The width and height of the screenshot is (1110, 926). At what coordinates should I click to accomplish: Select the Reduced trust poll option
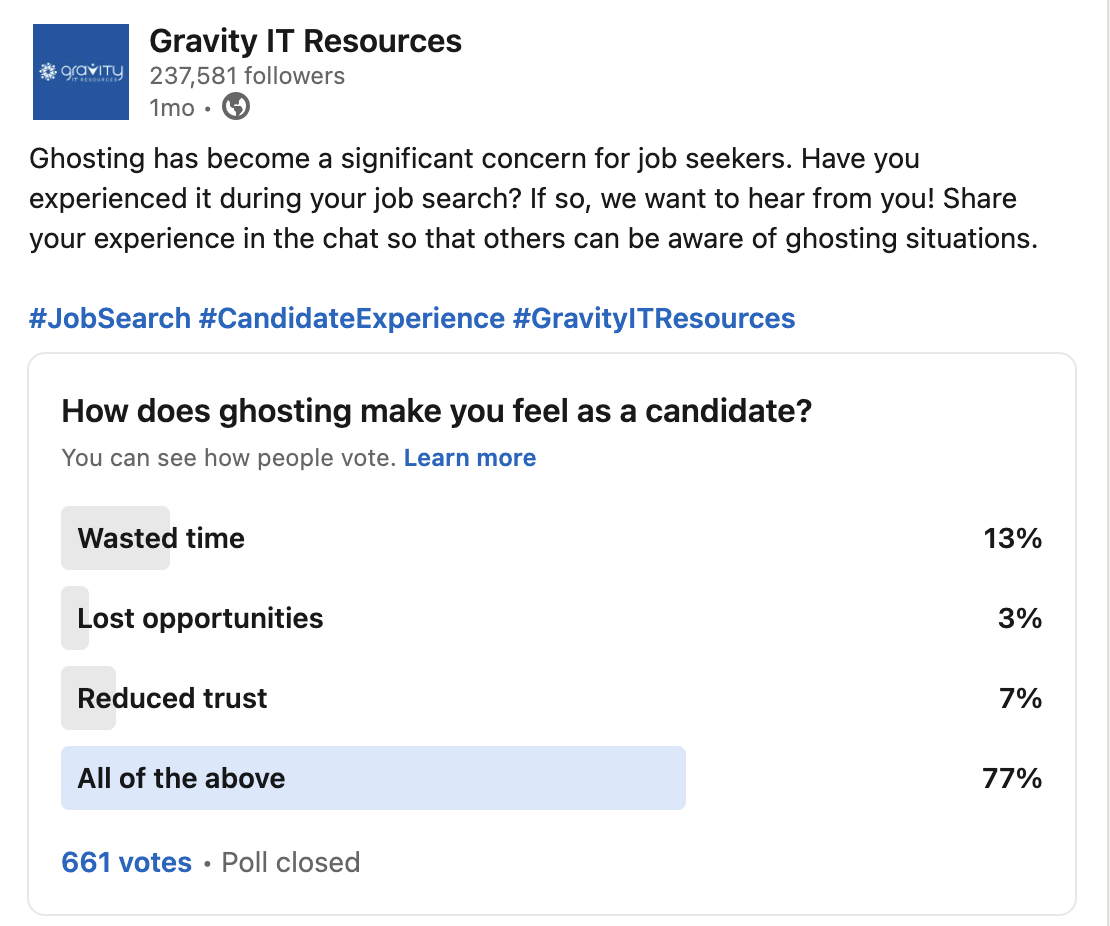point(551,698)
